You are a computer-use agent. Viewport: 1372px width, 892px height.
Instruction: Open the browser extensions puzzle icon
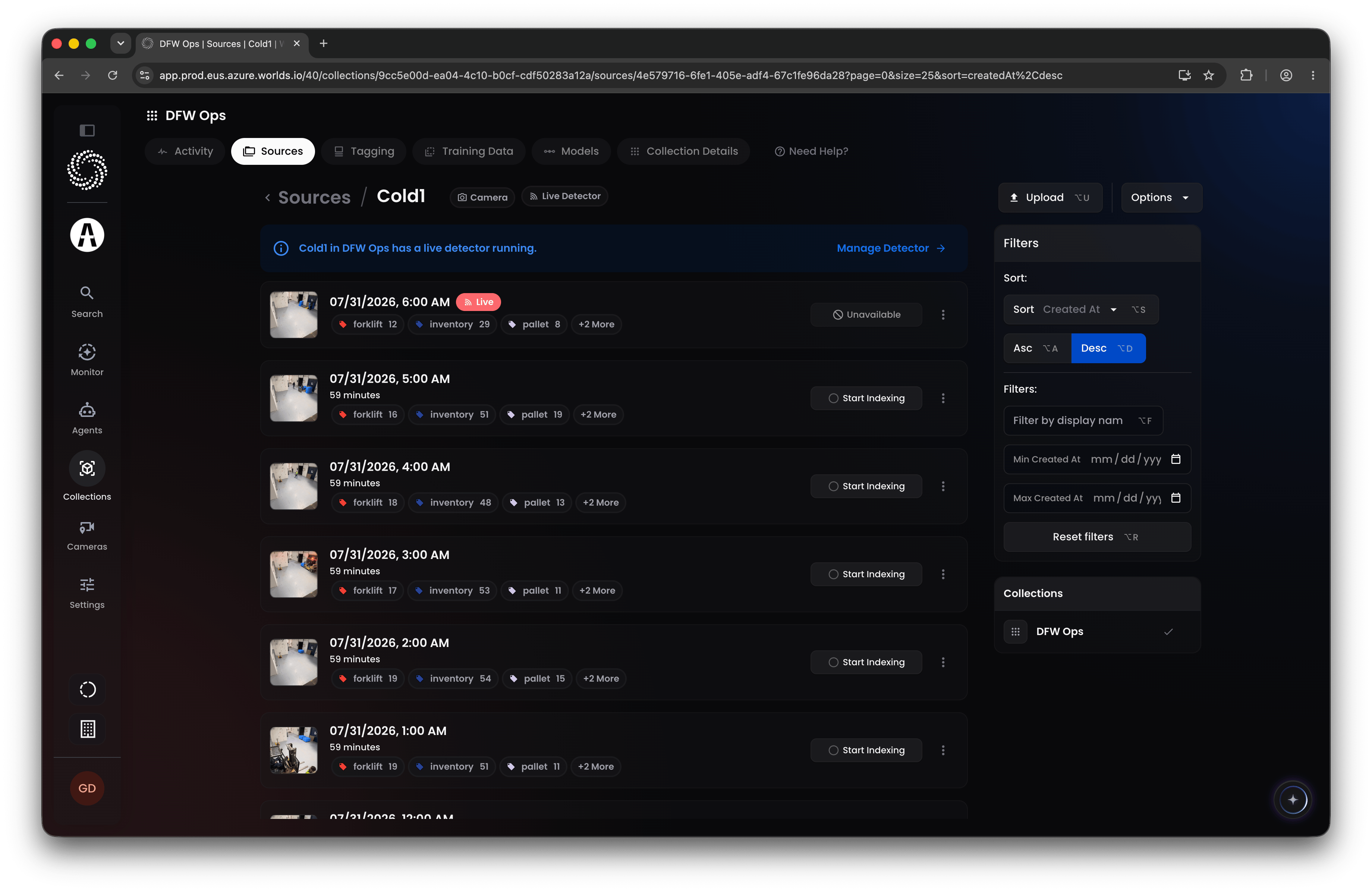(1246, 76)
